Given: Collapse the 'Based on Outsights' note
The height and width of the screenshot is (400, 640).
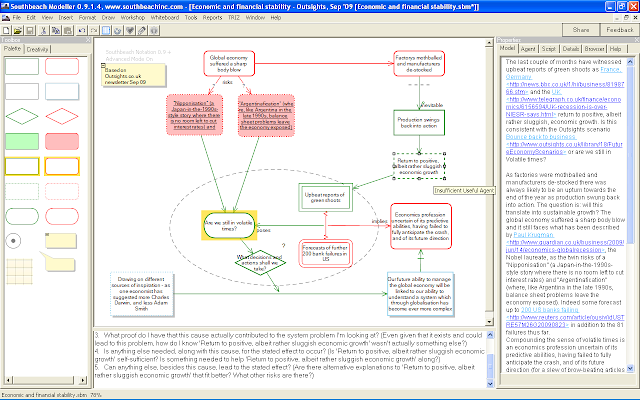Looking at the screenshot, I should click(103, 65).
